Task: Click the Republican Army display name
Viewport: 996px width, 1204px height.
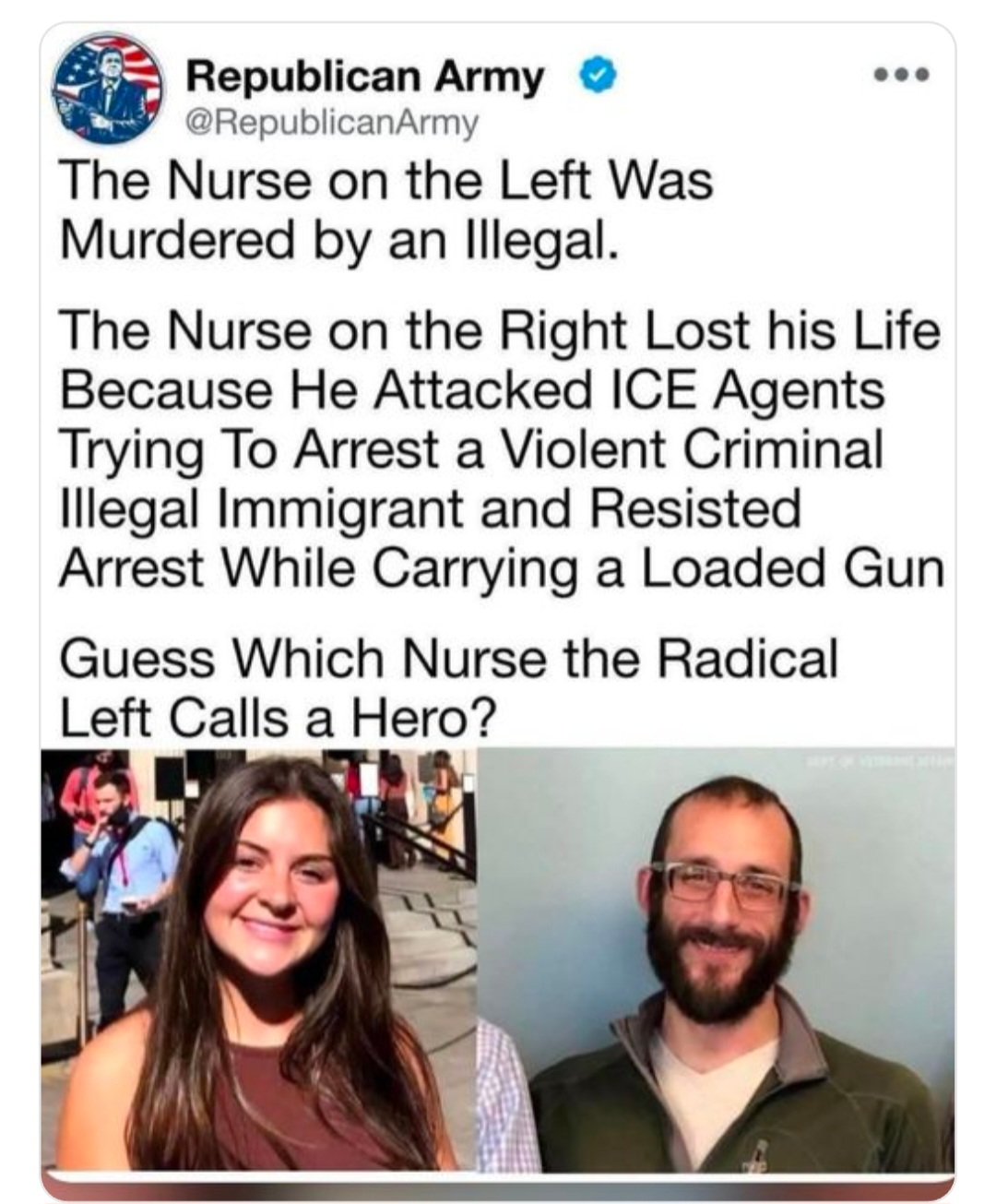Action: click(x=365, y=77)
